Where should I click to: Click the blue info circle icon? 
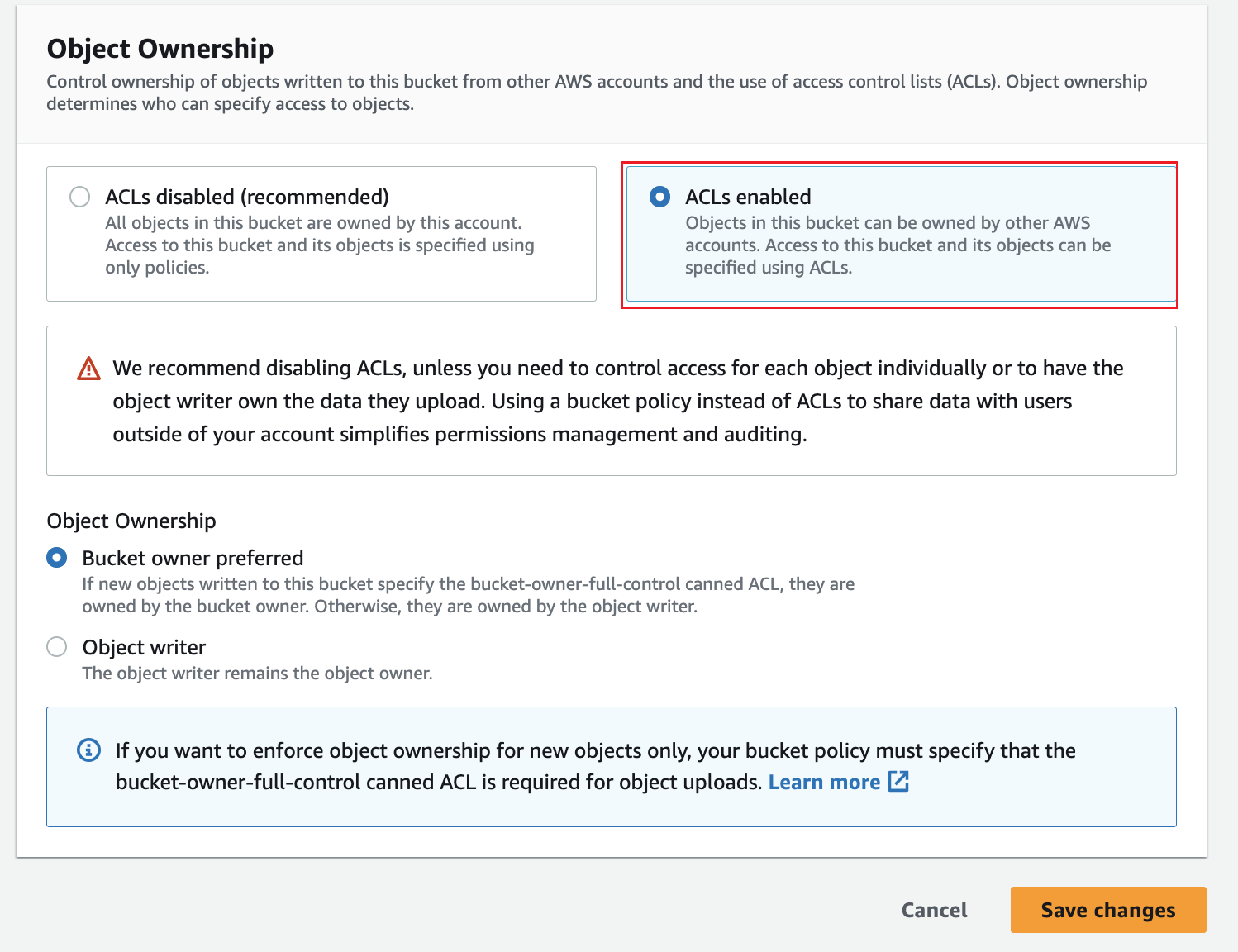88,750
